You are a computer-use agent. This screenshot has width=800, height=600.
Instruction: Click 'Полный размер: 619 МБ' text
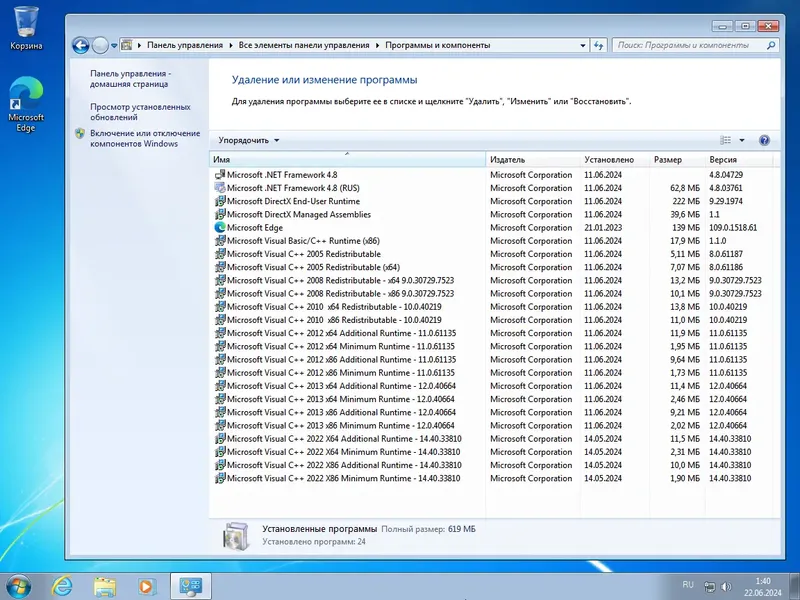point(429,529)
